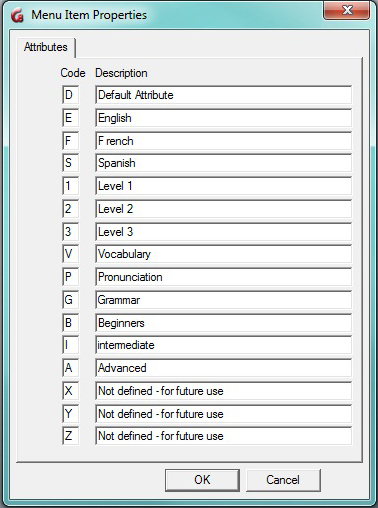
Task: Close the Menu Item Properties dialog
Action: (x=346, y=10)
